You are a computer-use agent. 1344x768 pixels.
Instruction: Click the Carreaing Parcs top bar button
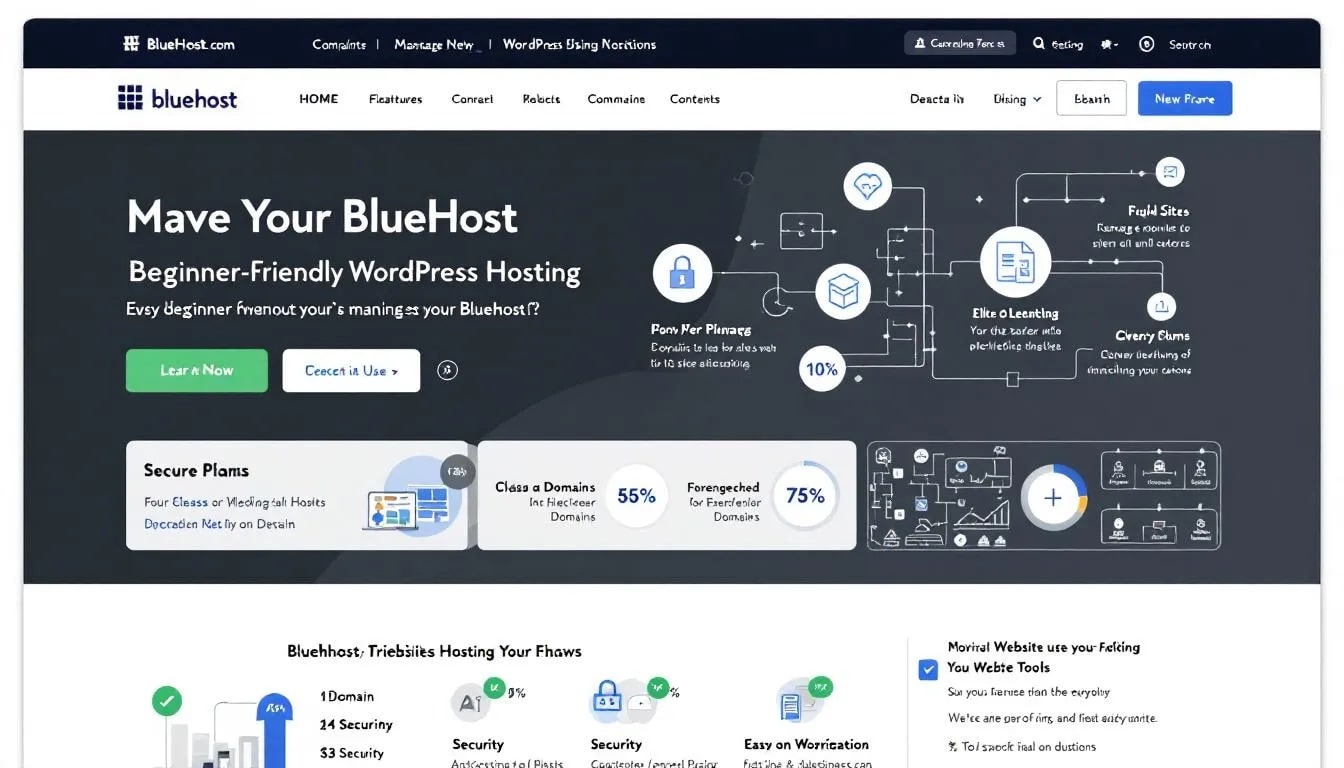960,44
